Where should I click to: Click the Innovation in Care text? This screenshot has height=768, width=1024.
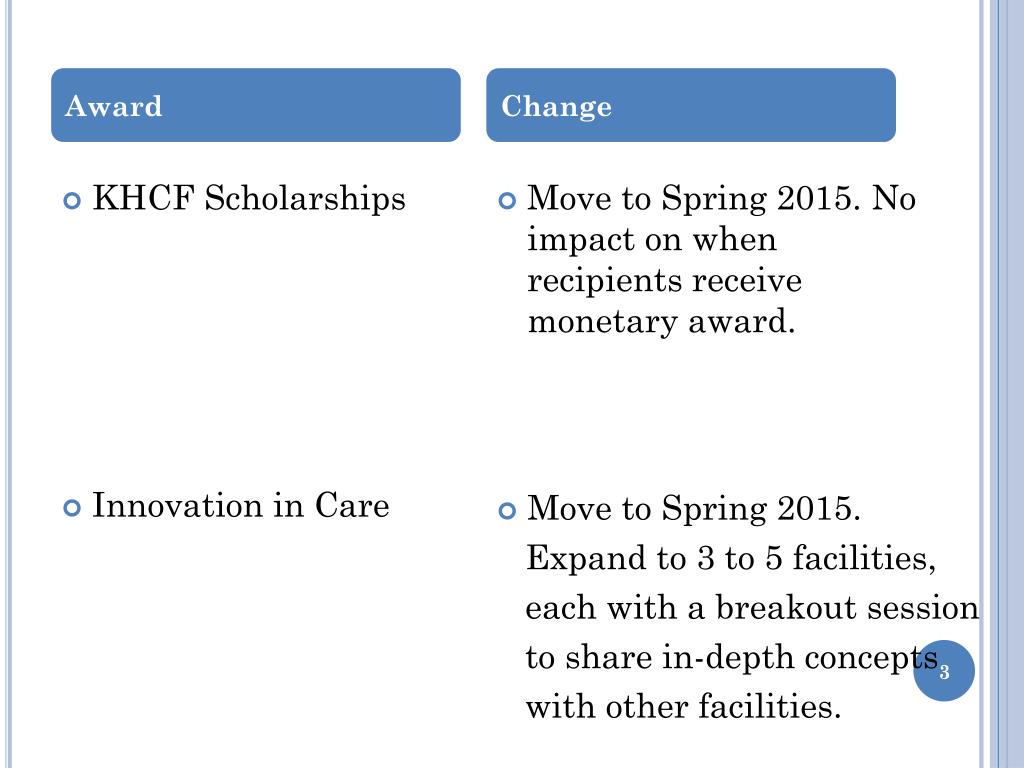tap(240, 505)
